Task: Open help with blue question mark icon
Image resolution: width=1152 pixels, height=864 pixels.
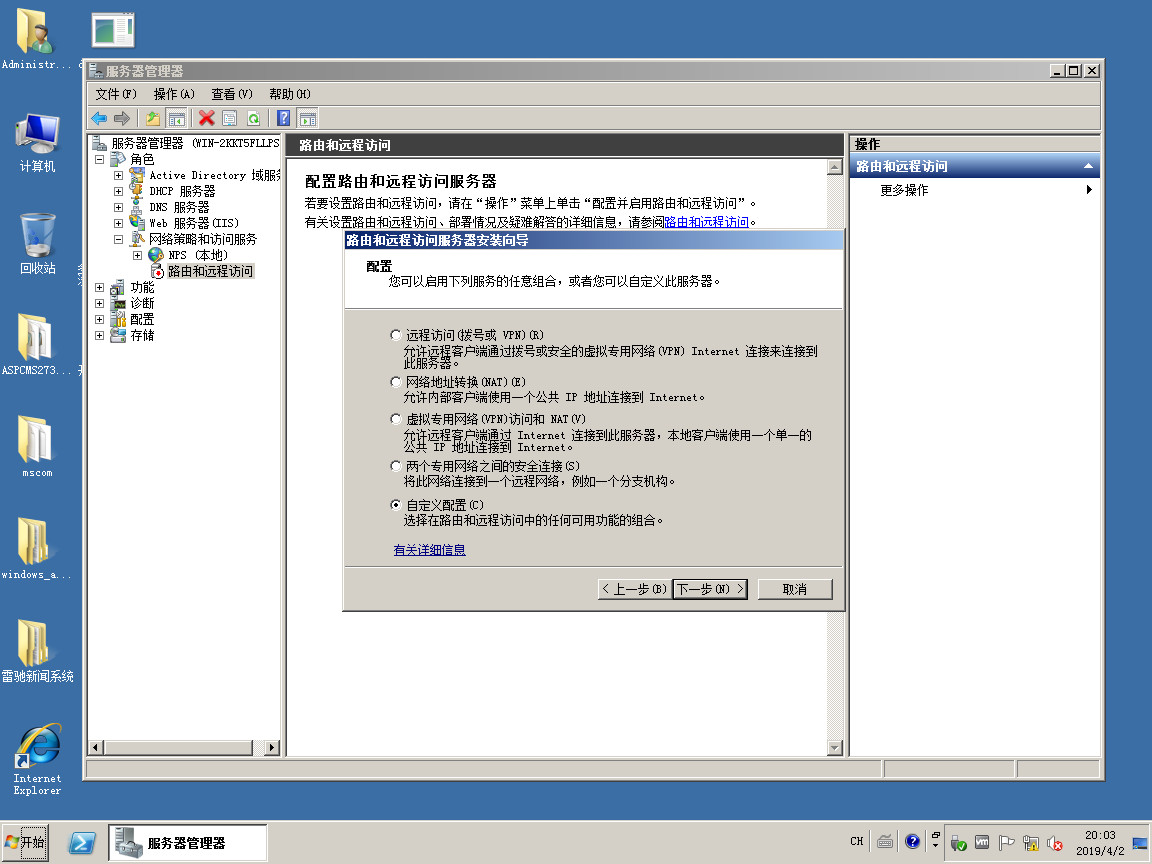Action: pos(284,118)
